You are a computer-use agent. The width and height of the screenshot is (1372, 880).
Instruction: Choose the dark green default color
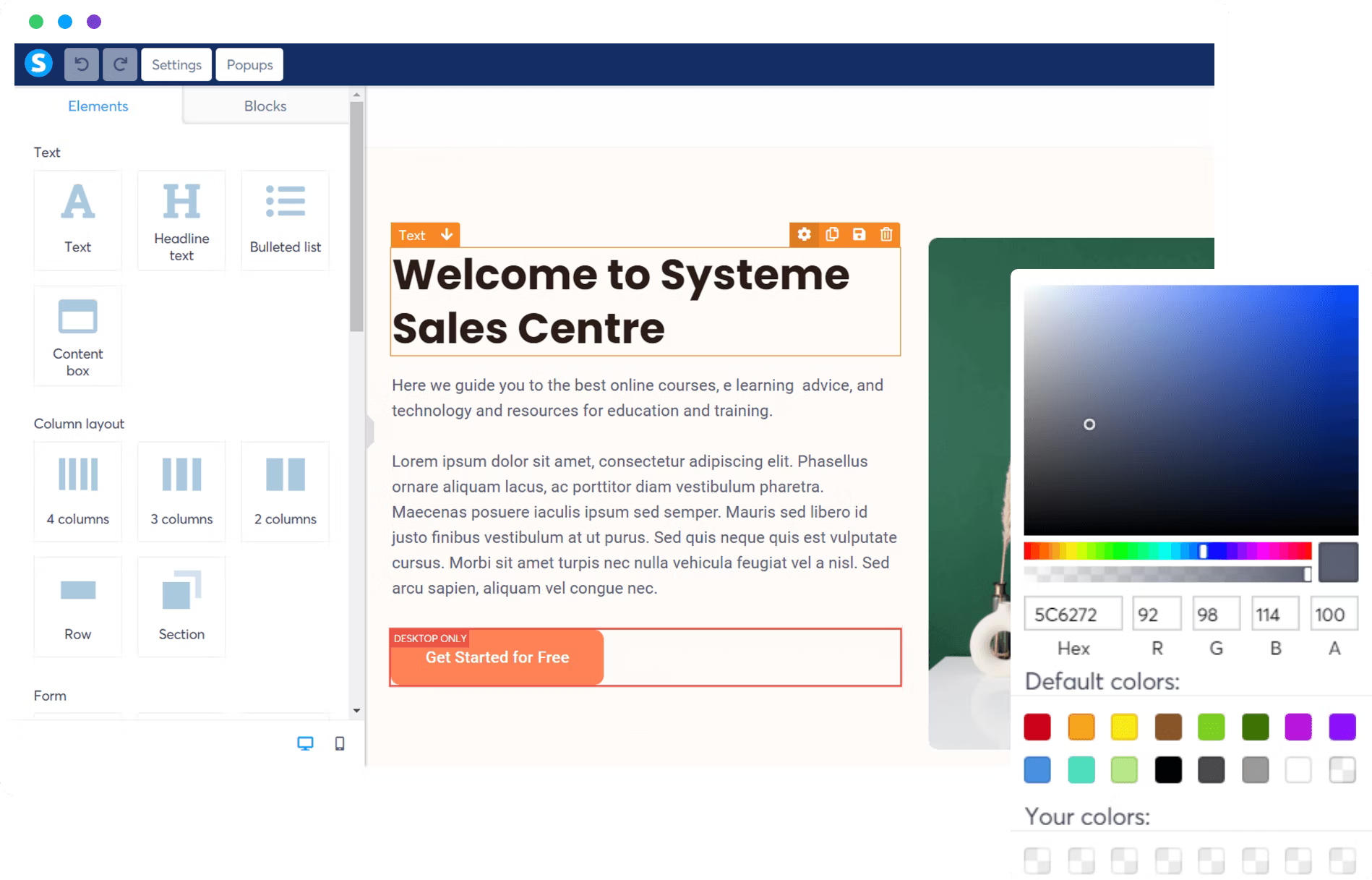(1256, 727)
